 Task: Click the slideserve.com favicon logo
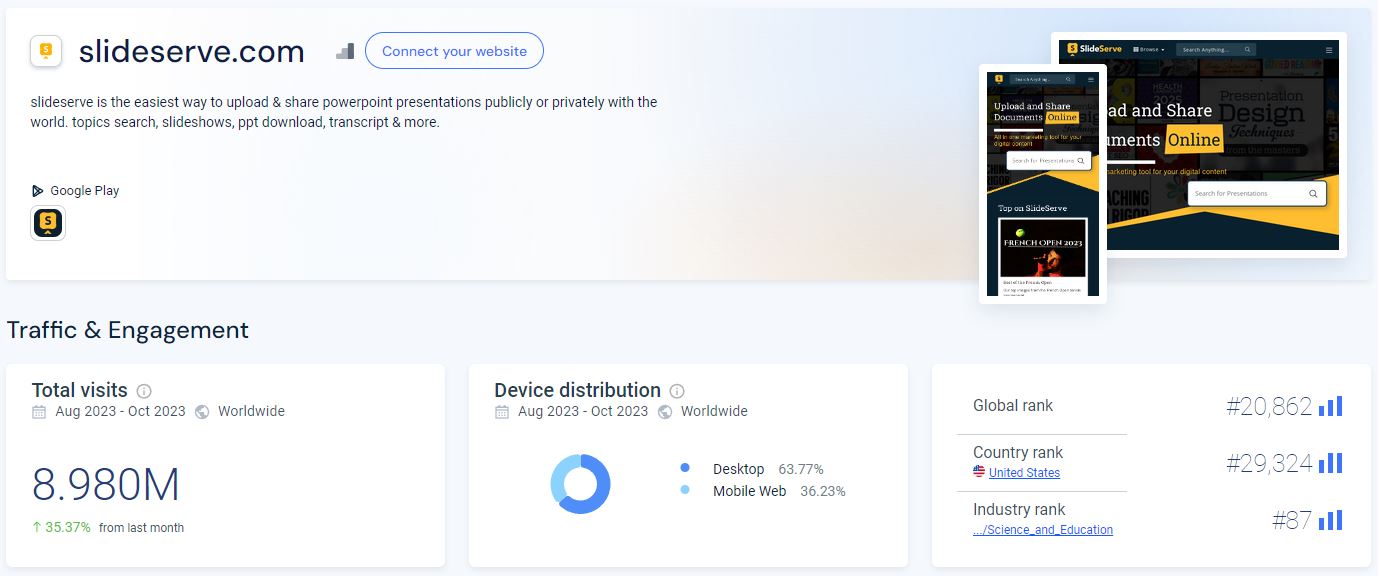pos(46,50)
